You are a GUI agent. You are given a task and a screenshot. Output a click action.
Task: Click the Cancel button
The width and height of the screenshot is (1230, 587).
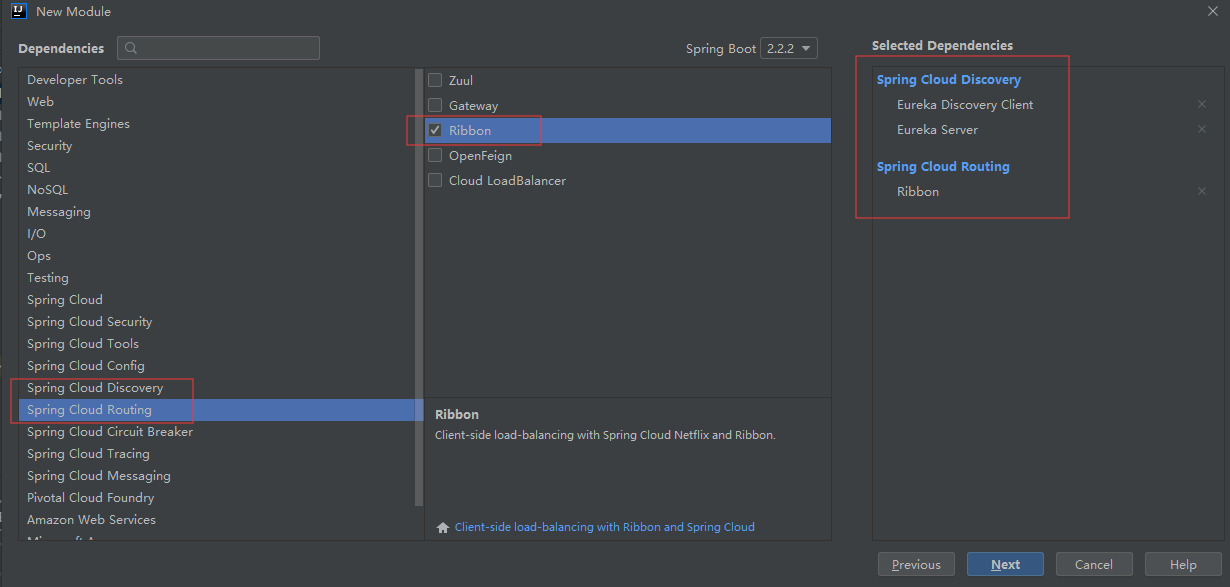click(x=1094, y=564)
